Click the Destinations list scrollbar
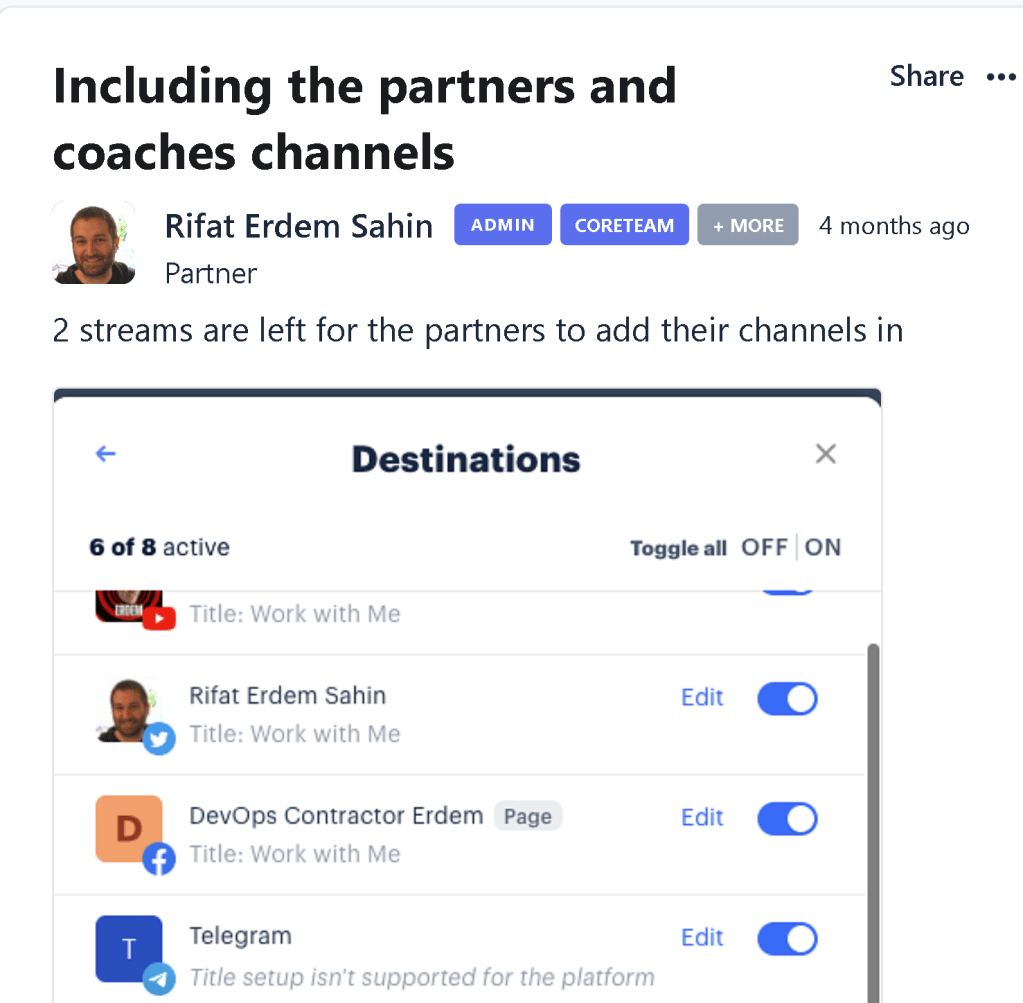The height and width of the screenshot is (1003, 1023). [x=873, y=822]
